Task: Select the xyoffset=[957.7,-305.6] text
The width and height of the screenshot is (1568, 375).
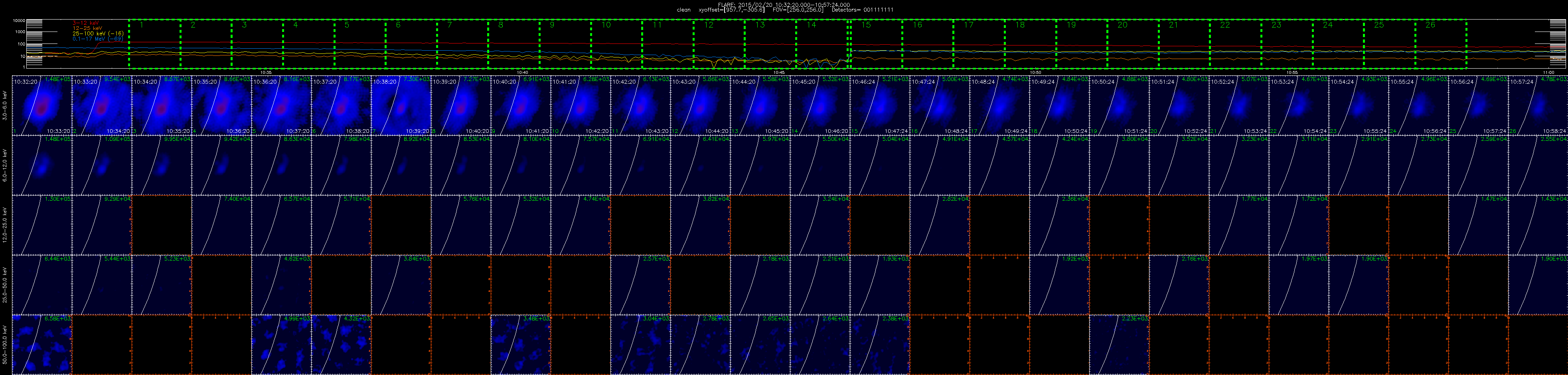Action: [732, 10]
